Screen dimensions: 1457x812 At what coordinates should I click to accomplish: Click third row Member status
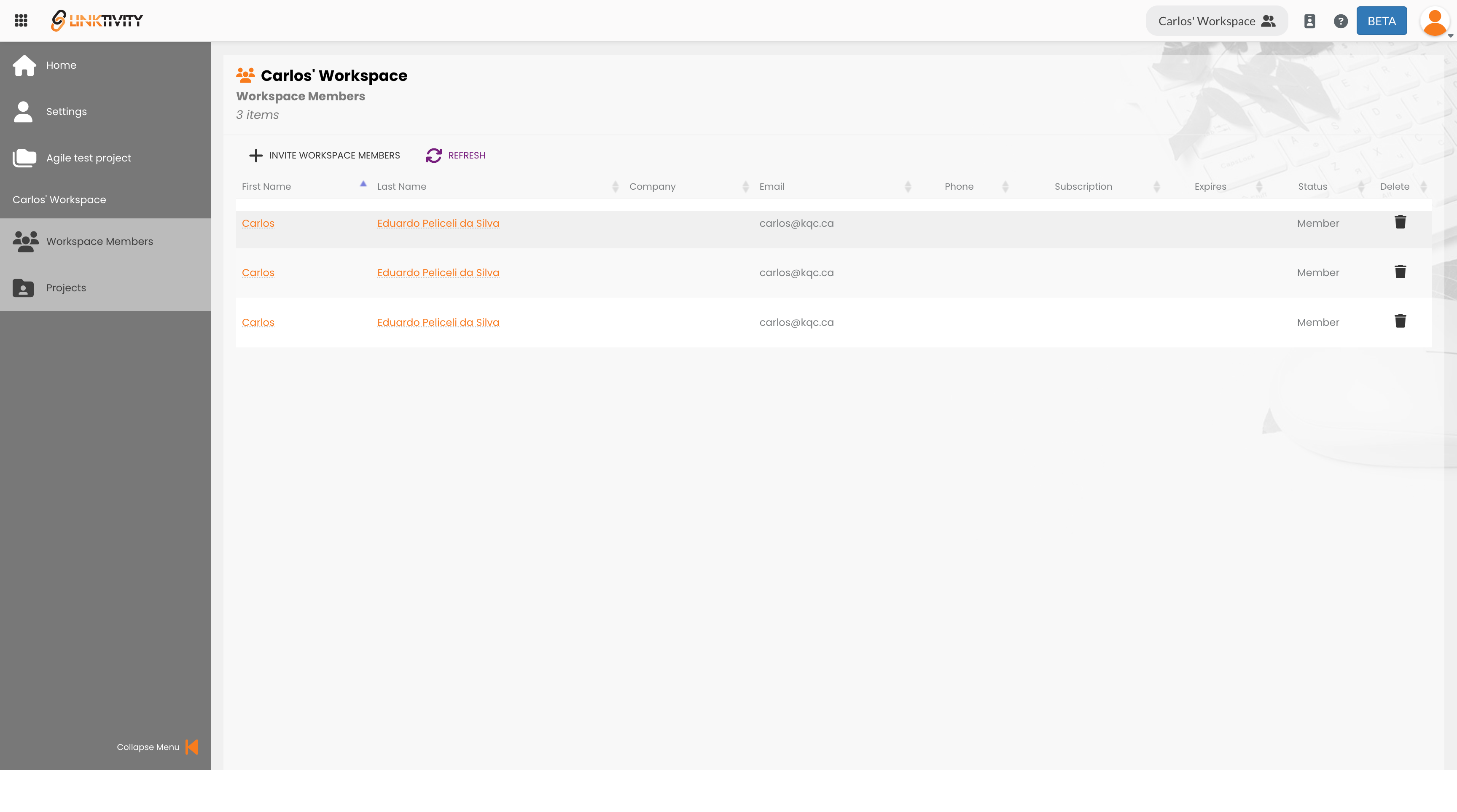tap(1318, 322)
